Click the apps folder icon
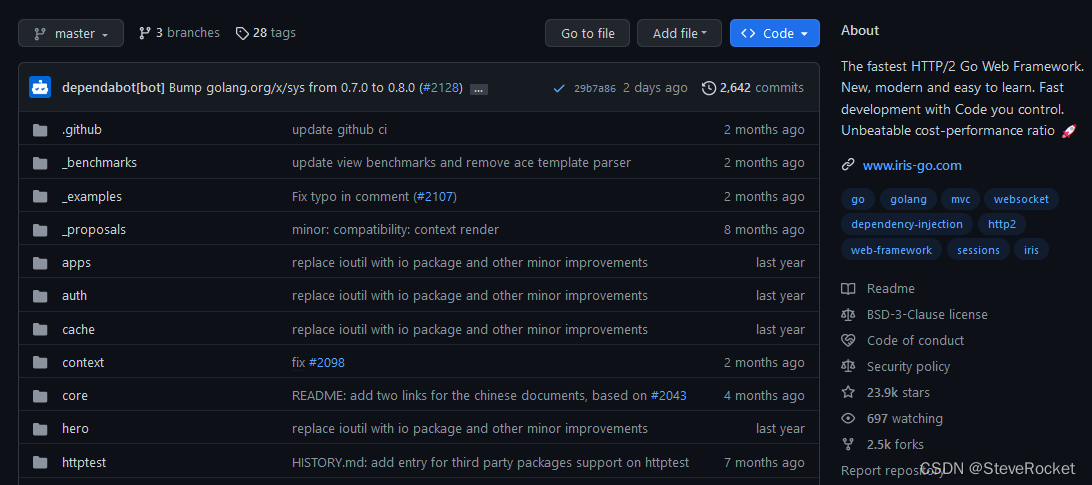 point(40,263)
